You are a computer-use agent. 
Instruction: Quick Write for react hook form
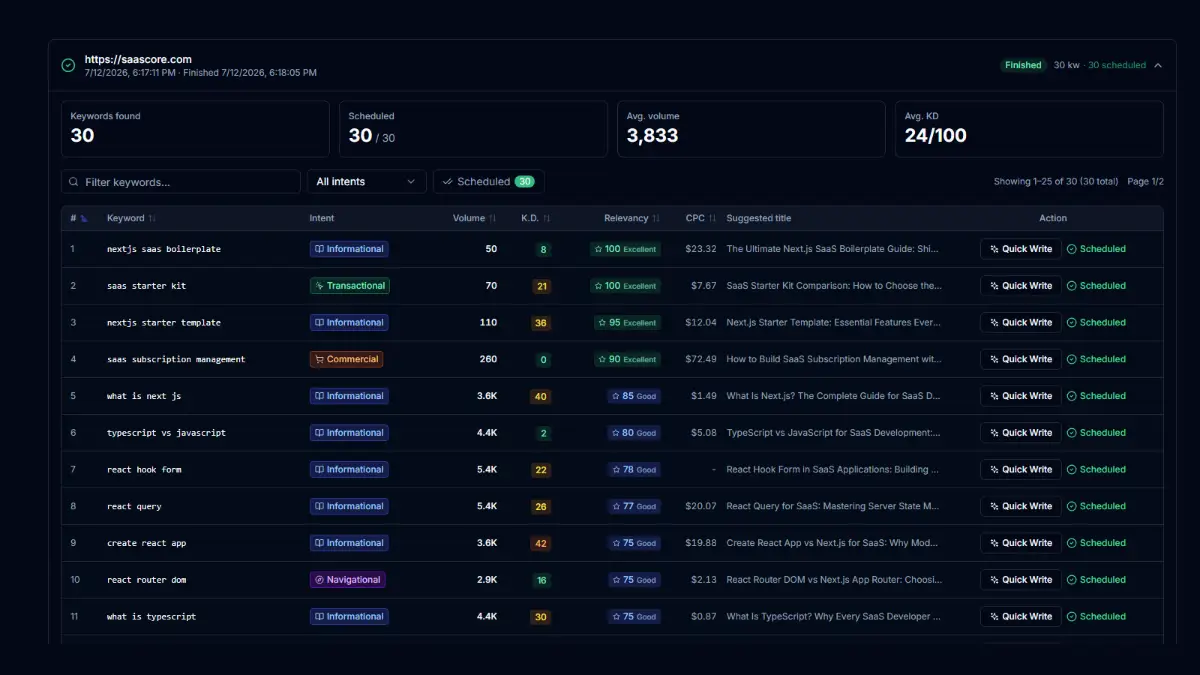pos(1021,469)
